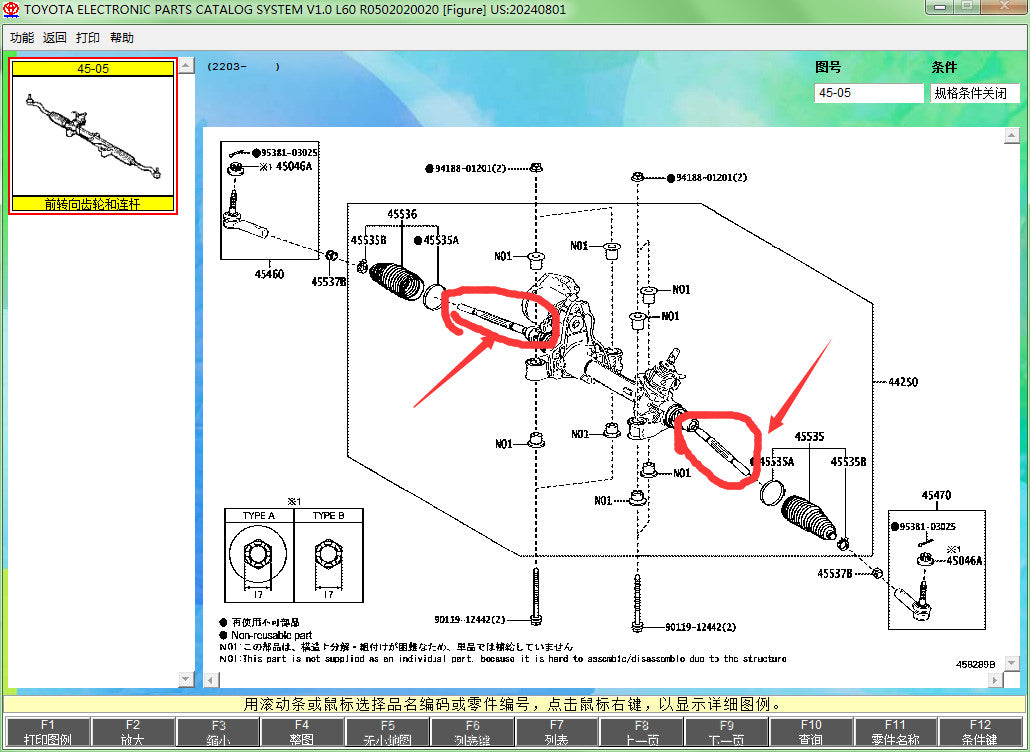Select 95381-03025 in the top-left inset
This screenshot has width=1030, height=752.
point(289,152)
